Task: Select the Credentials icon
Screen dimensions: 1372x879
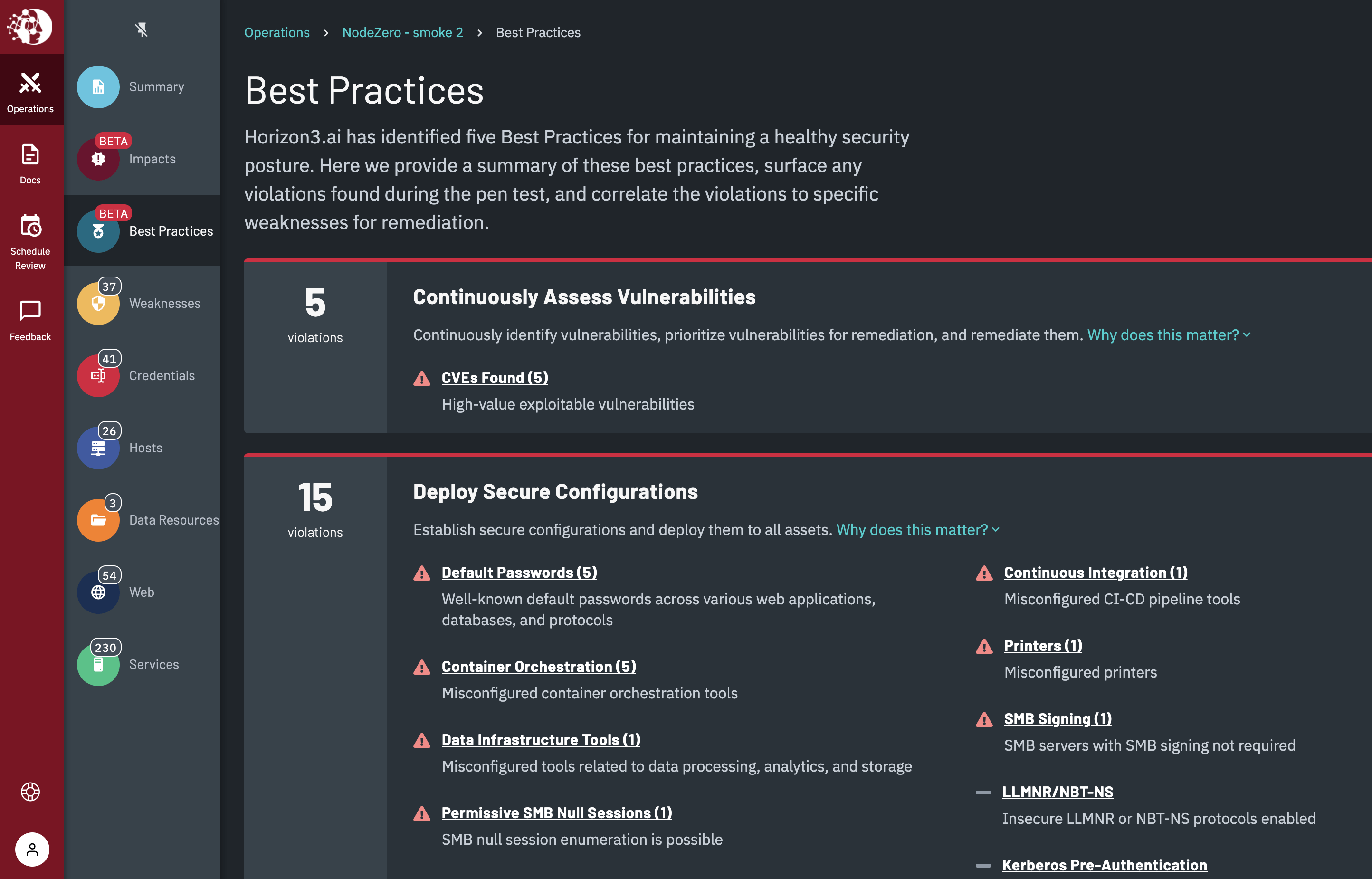Action: (98, 375)
